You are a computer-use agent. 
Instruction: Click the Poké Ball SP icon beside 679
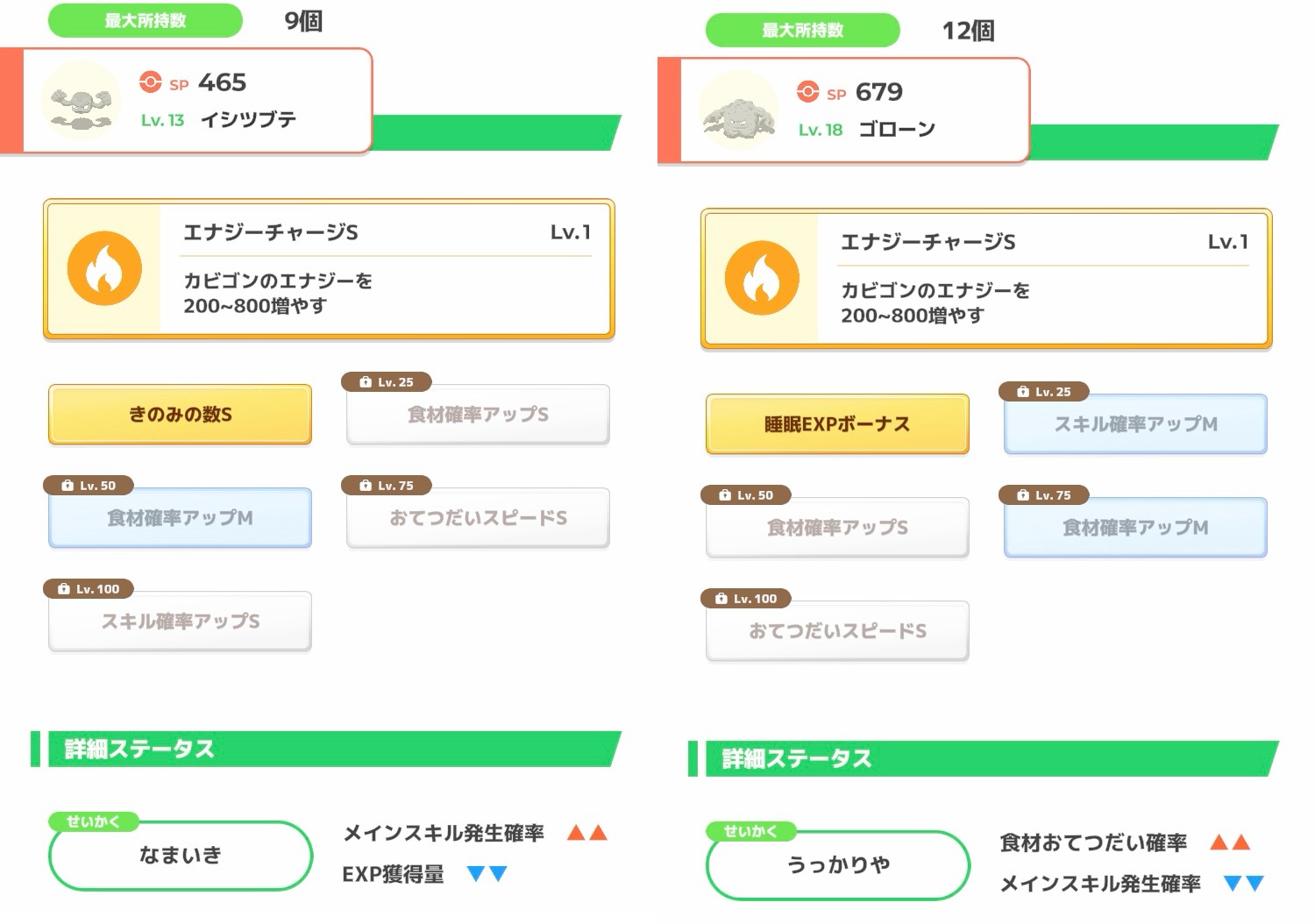coord(808,91)
